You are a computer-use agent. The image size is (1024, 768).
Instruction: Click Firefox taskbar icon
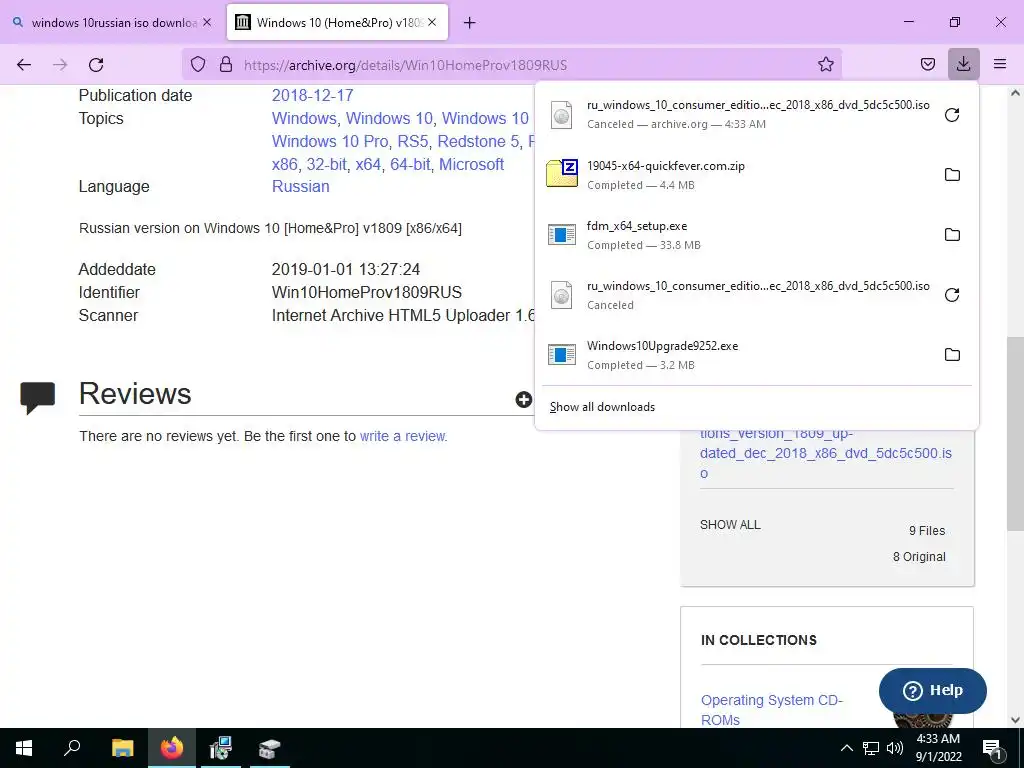[172, 748]
